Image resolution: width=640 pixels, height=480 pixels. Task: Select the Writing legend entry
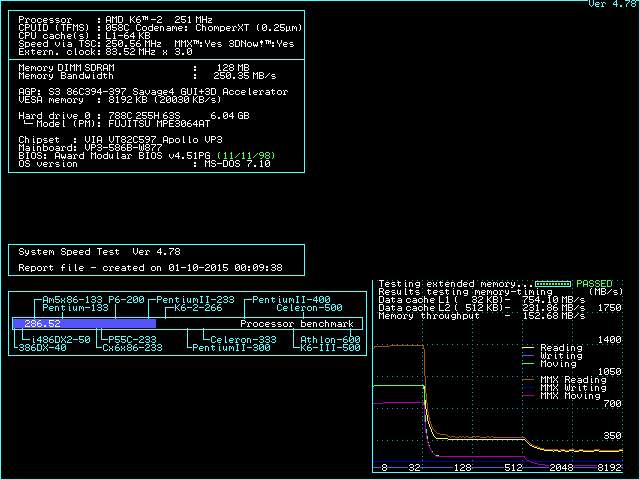point(560,356)
